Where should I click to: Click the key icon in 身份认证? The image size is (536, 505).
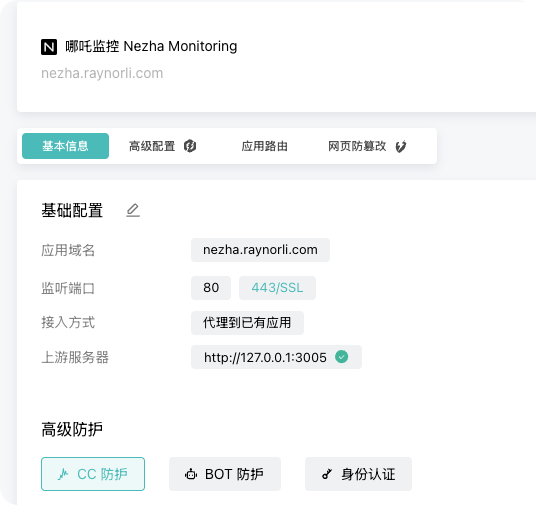click(x=327, y=474)
